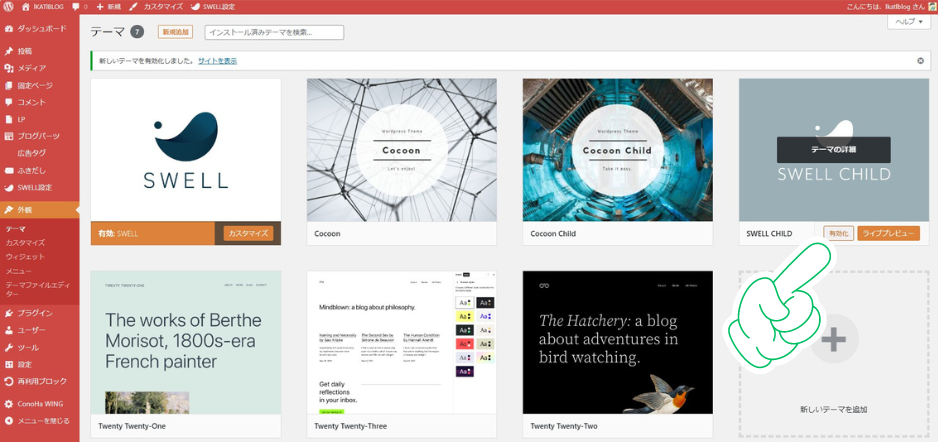Open the LP sidebar menu
938x442 pixels.
[39, 119]
